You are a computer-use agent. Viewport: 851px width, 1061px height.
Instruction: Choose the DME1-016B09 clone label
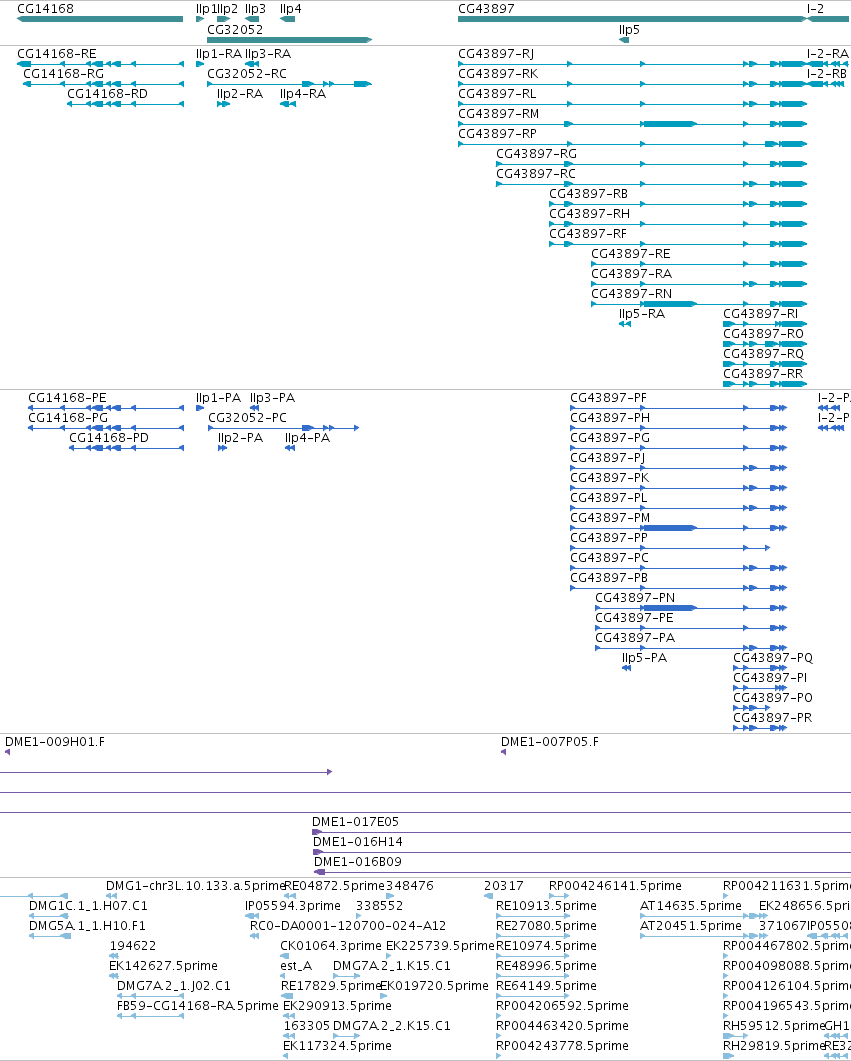(x=358, y=861)
